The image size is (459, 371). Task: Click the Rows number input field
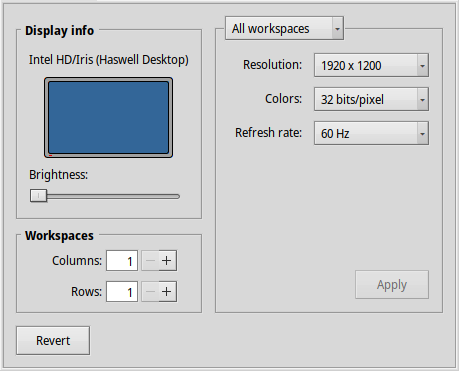coord(122,292)
